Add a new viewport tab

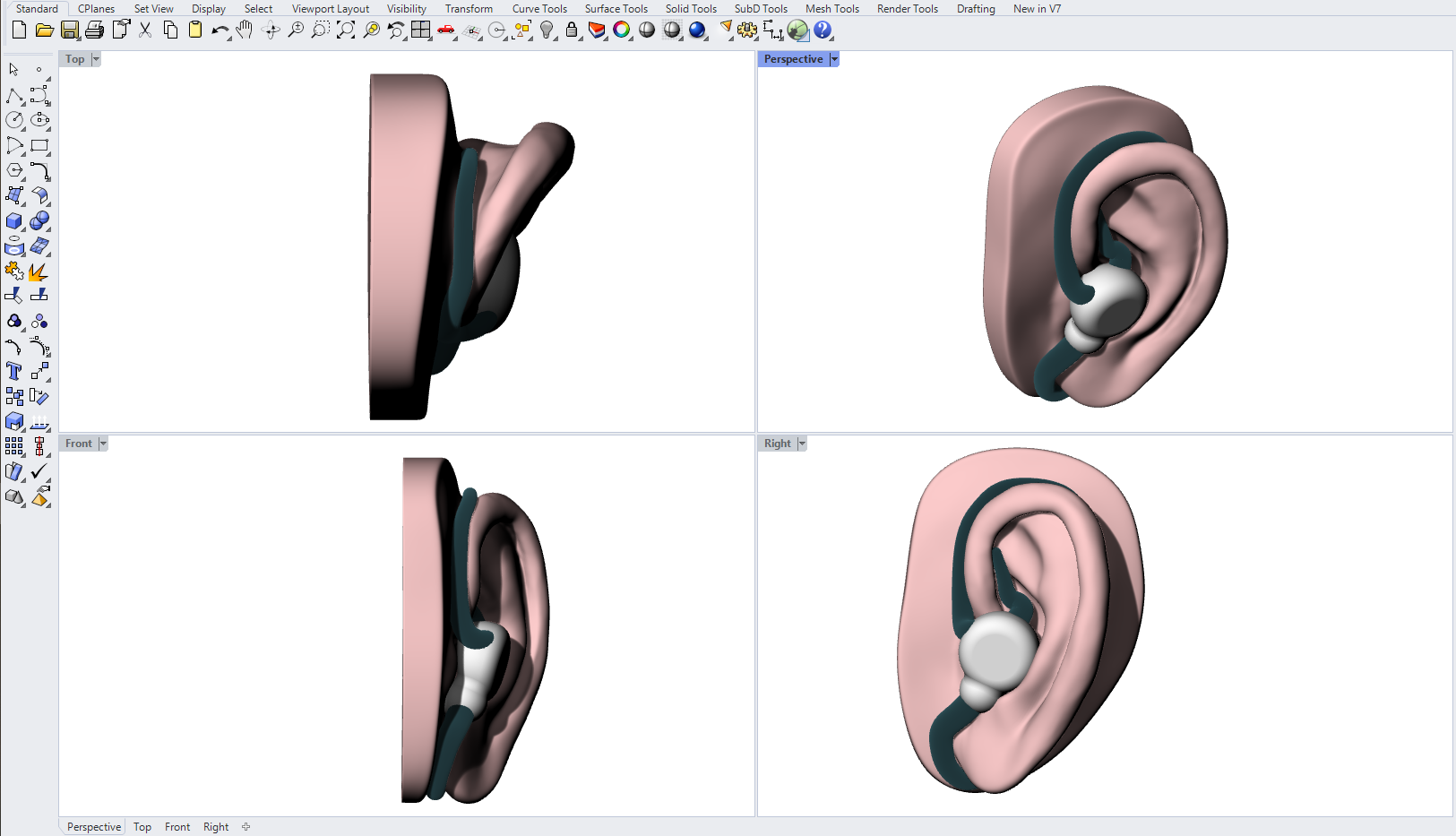pos(246,827)
